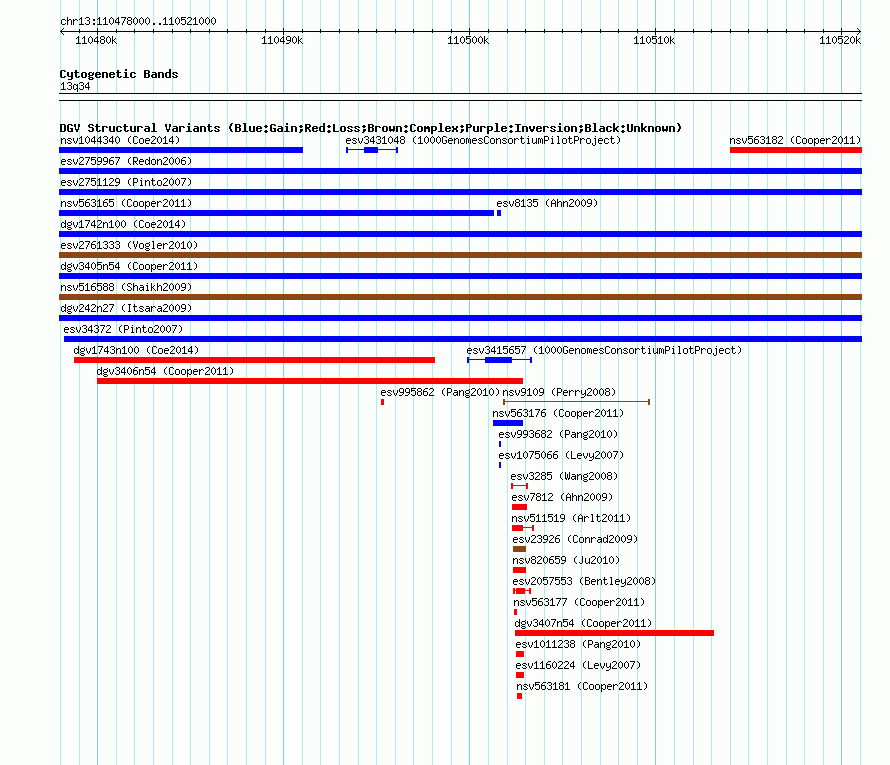Click esv2057553 (Bentley2008) label
Viewport: 890px width, 765px height.
pos(584,581)
